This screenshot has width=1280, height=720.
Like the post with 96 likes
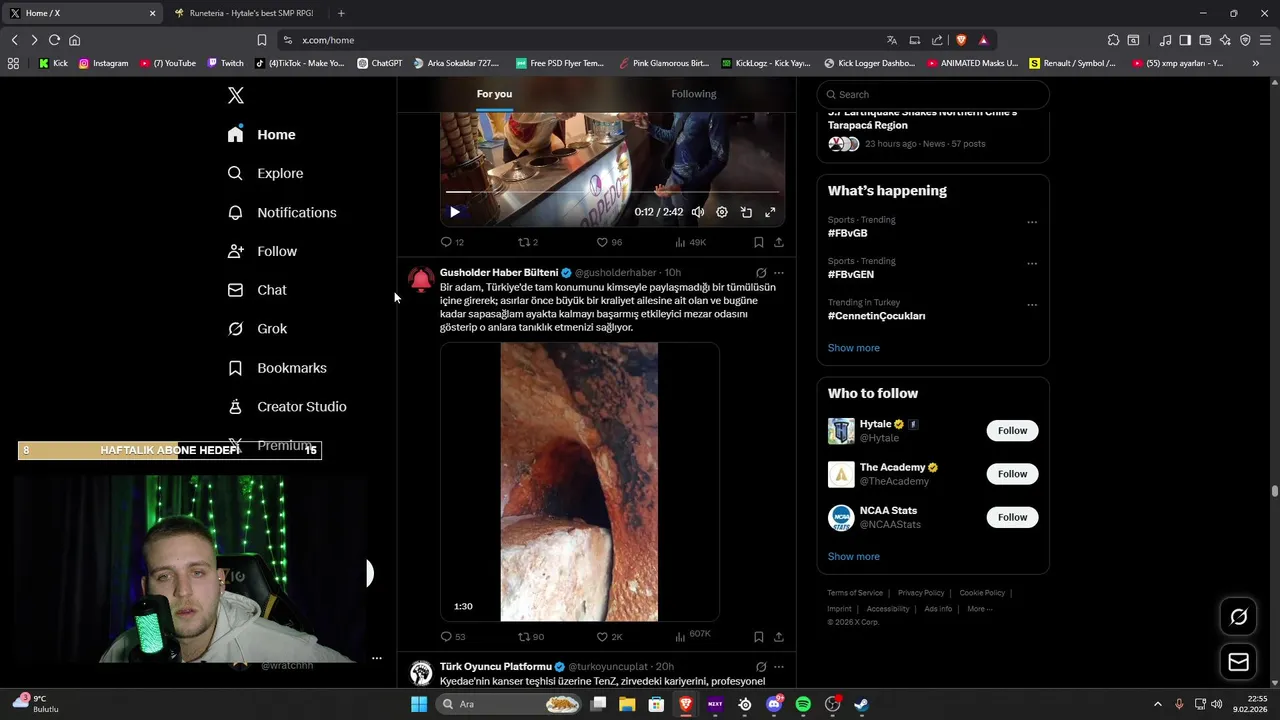(609, 242)
